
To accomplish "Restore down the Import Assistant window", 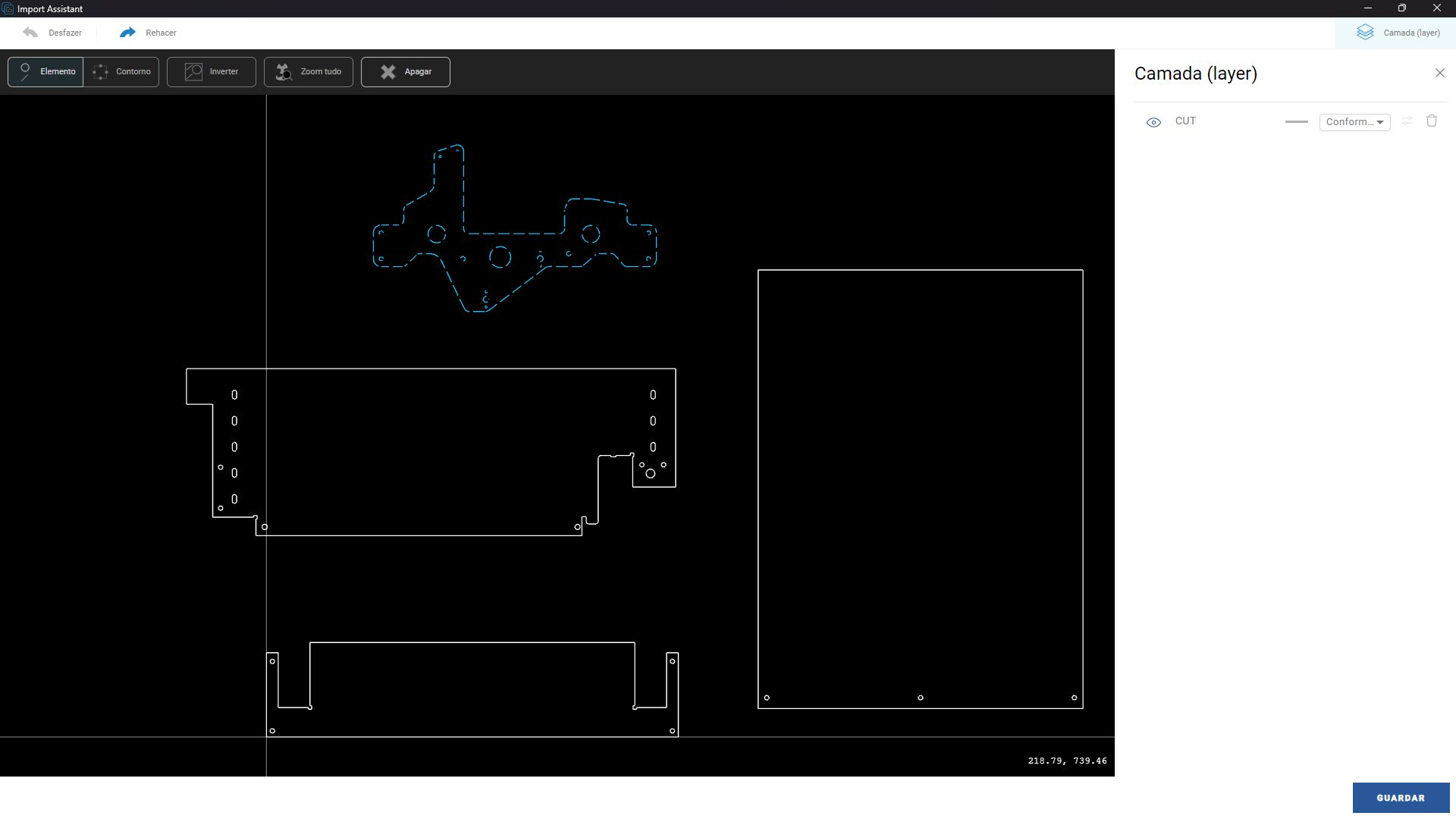I will (x=1402, y=8).
